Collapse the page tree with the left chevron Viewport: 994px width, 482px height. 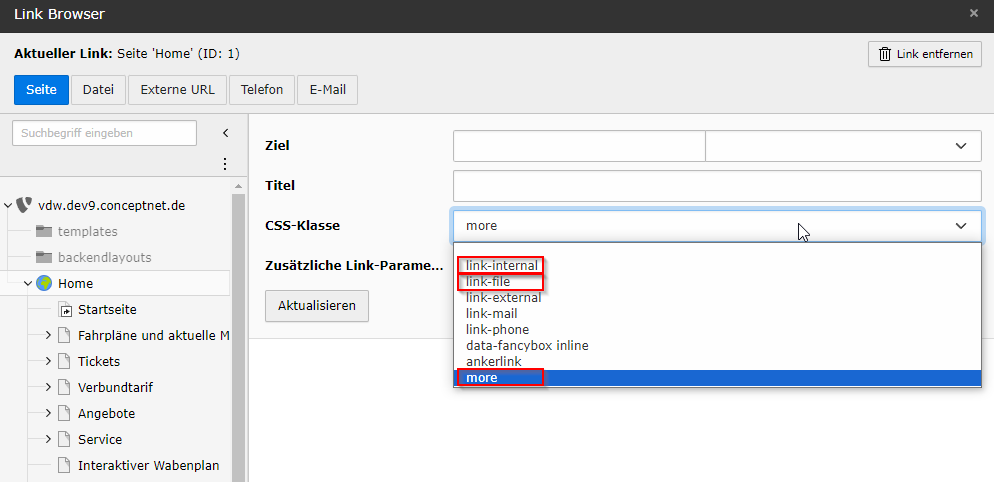point(225,133)
